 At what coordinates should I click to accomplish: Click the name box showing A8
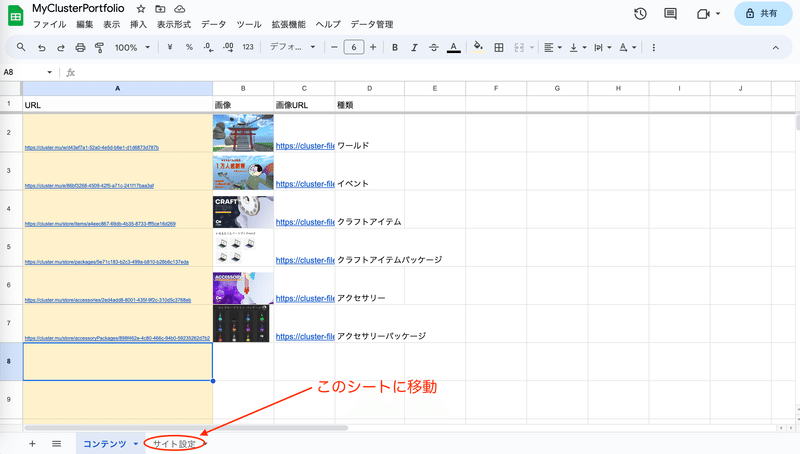28,72
